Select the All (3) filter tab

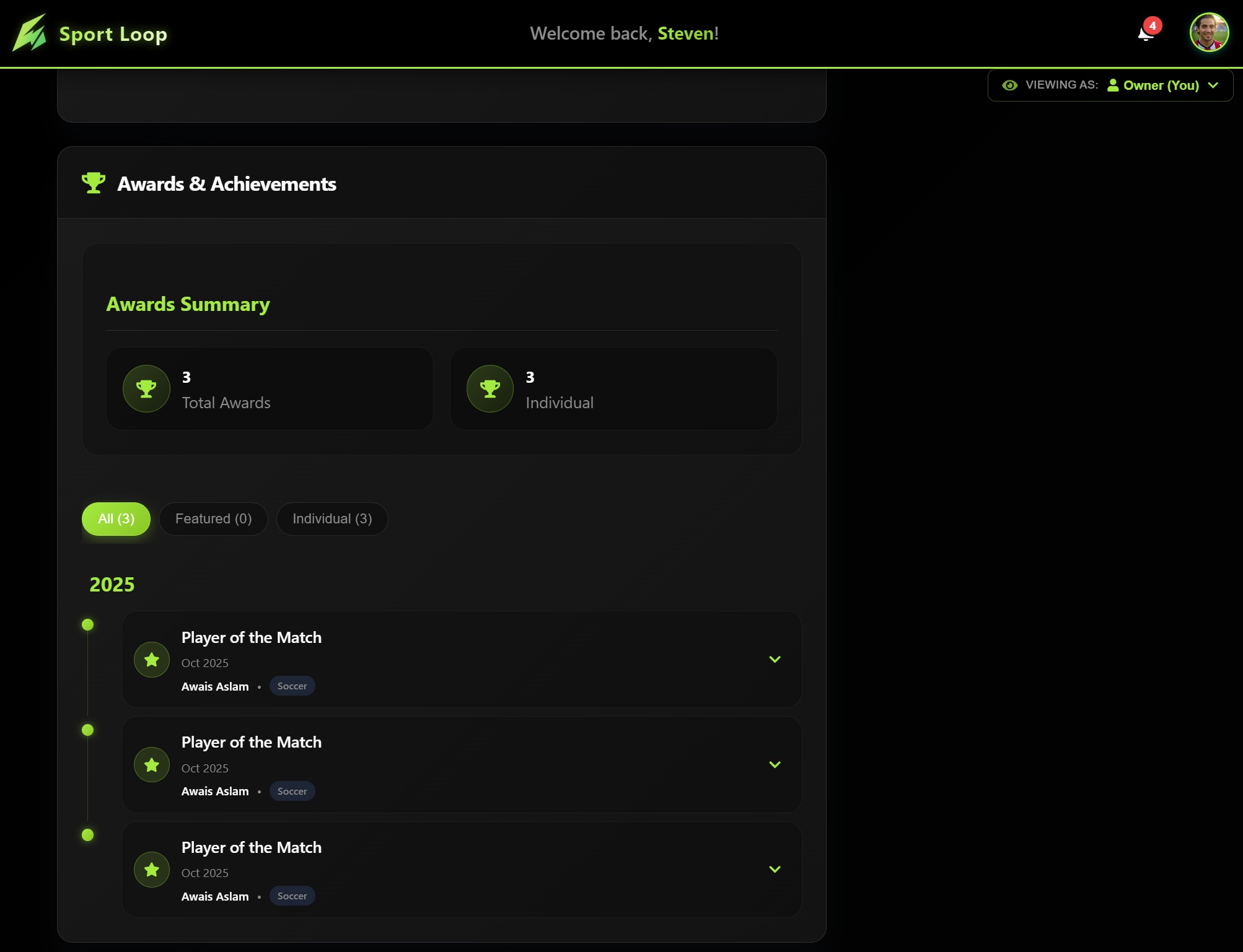[116, 519]
